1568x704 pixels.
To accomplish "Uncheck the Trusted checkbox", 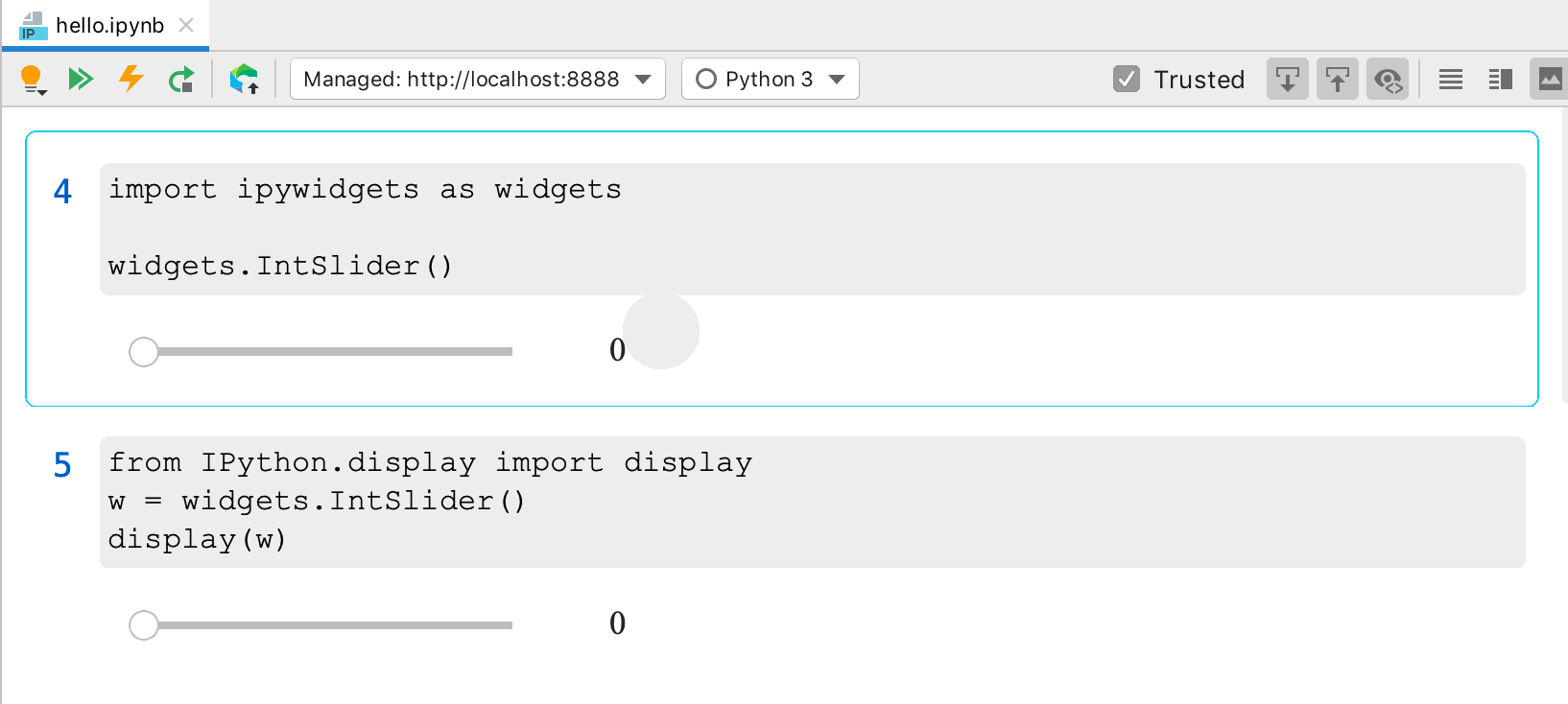I will coord(1126,79).
